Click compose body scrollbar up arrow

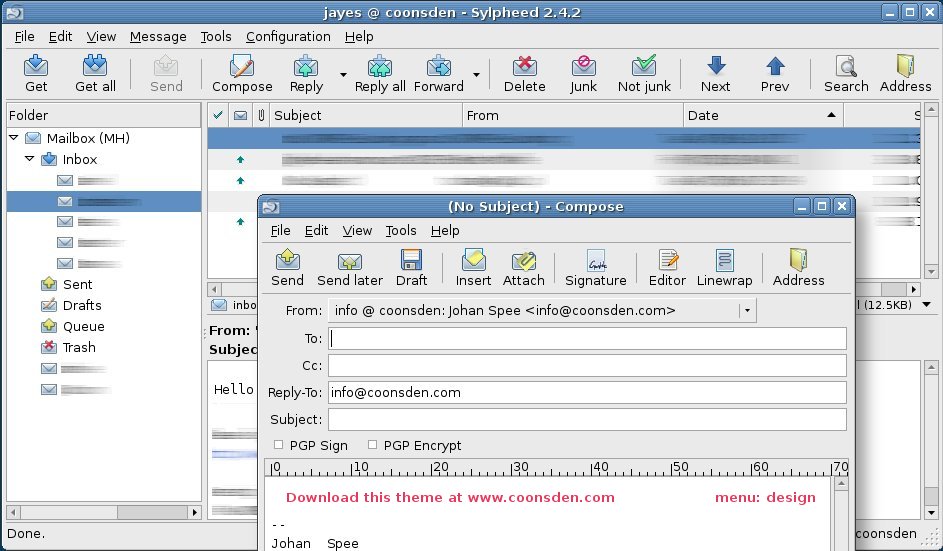841,484
